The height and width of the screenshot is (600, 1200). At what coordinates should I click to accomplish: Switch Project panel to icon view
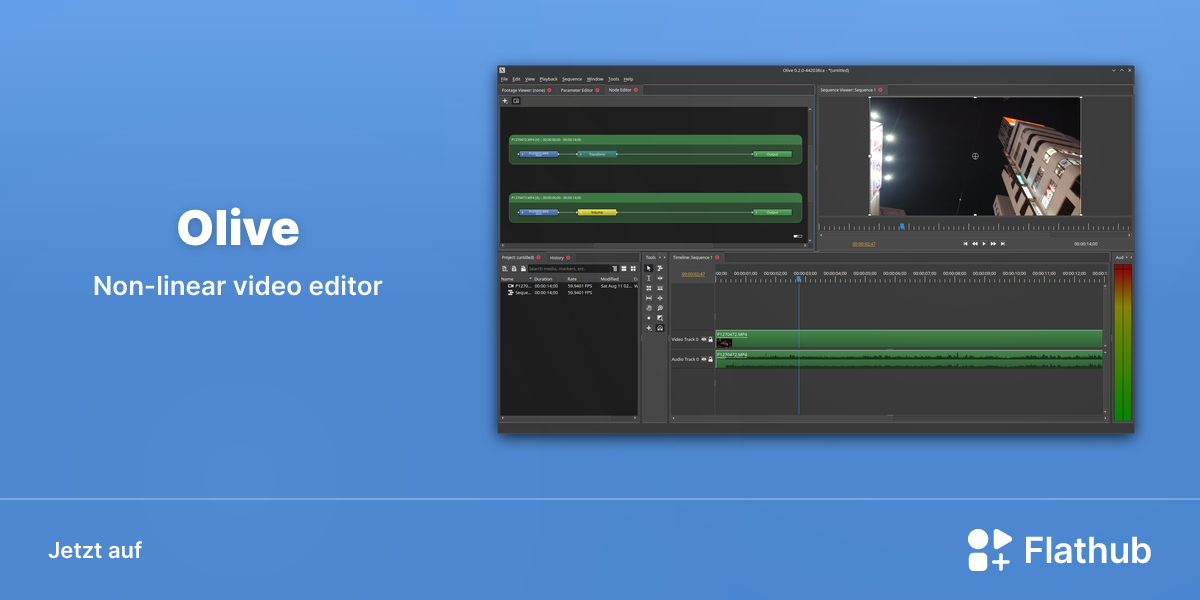(633, 269)
